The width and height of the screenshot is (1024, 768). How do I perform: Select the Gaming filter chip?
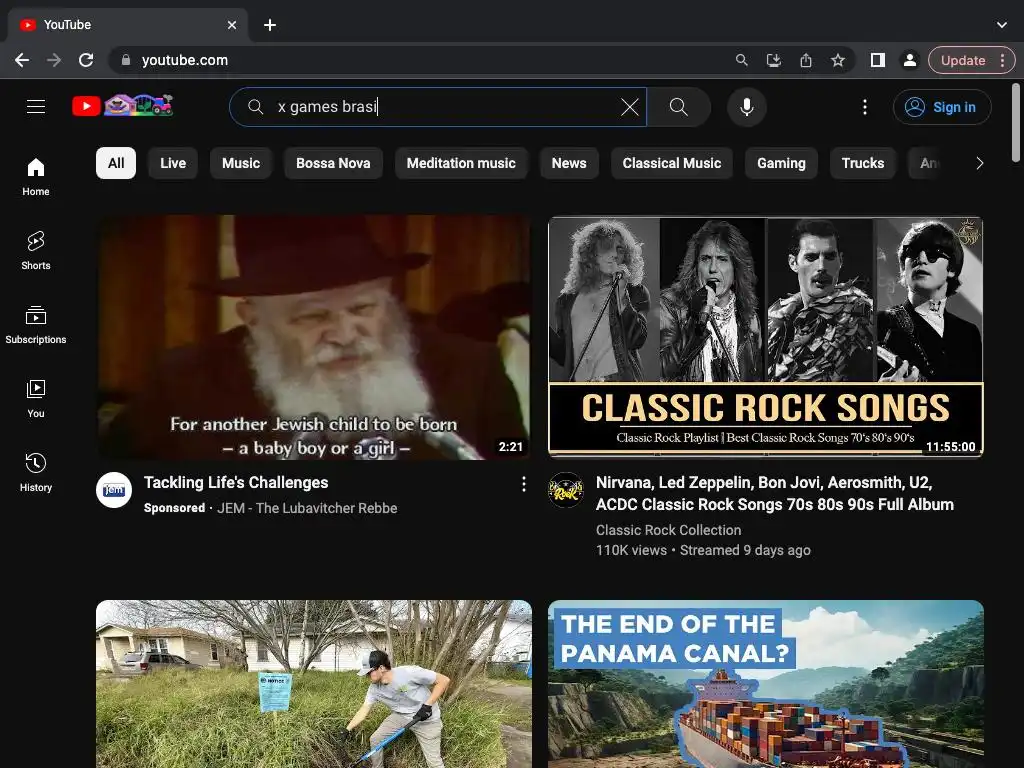(x=781, y=163)
